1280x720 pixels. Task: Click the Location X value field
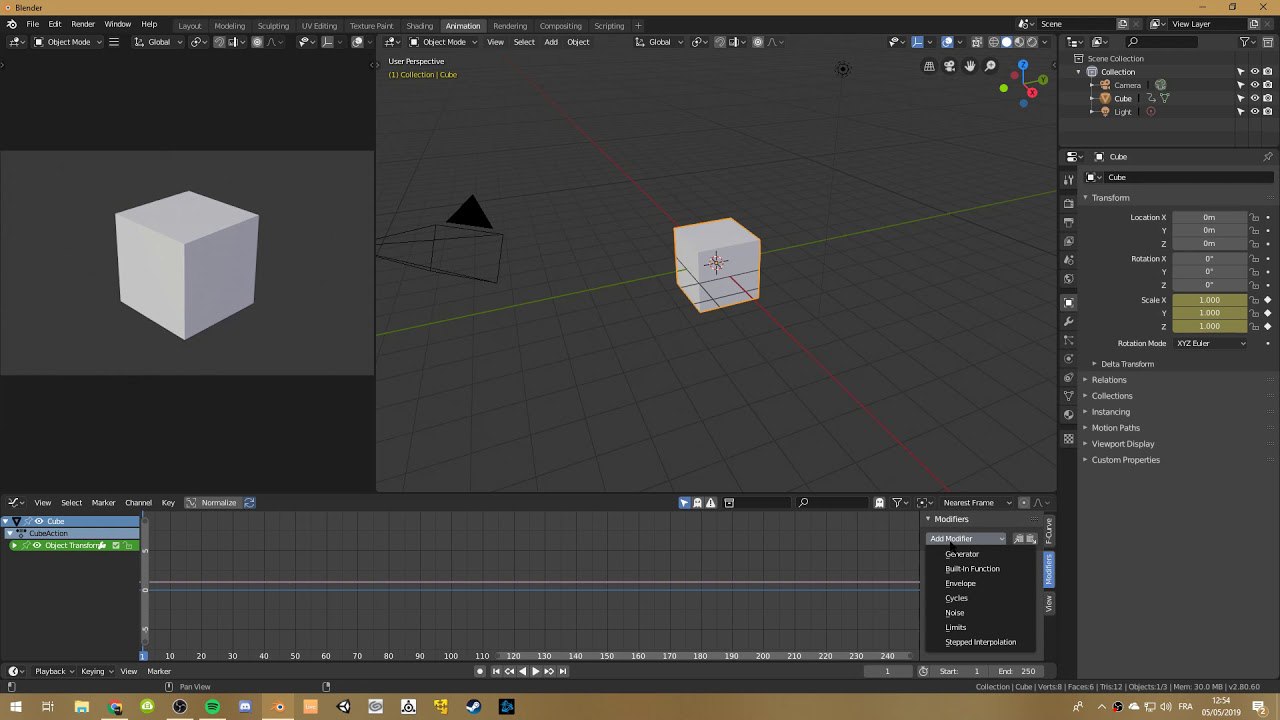[1209, 218]
